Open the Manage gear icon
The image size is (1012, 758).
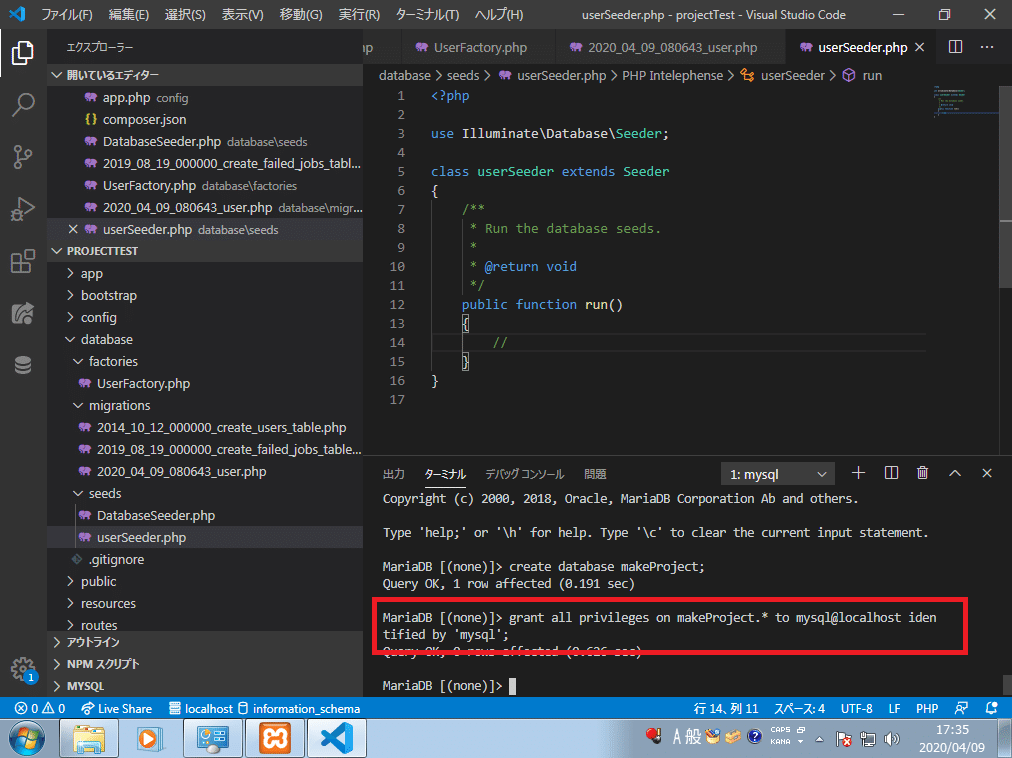(x=23, y=668)
